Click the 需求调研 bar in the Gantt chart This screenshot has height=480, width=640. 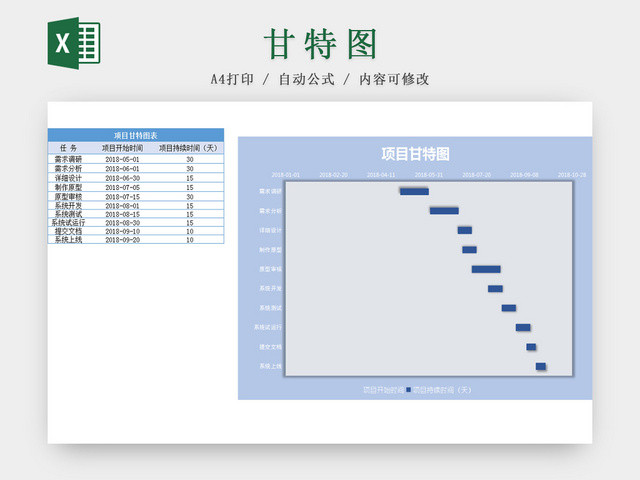(414, 191)
